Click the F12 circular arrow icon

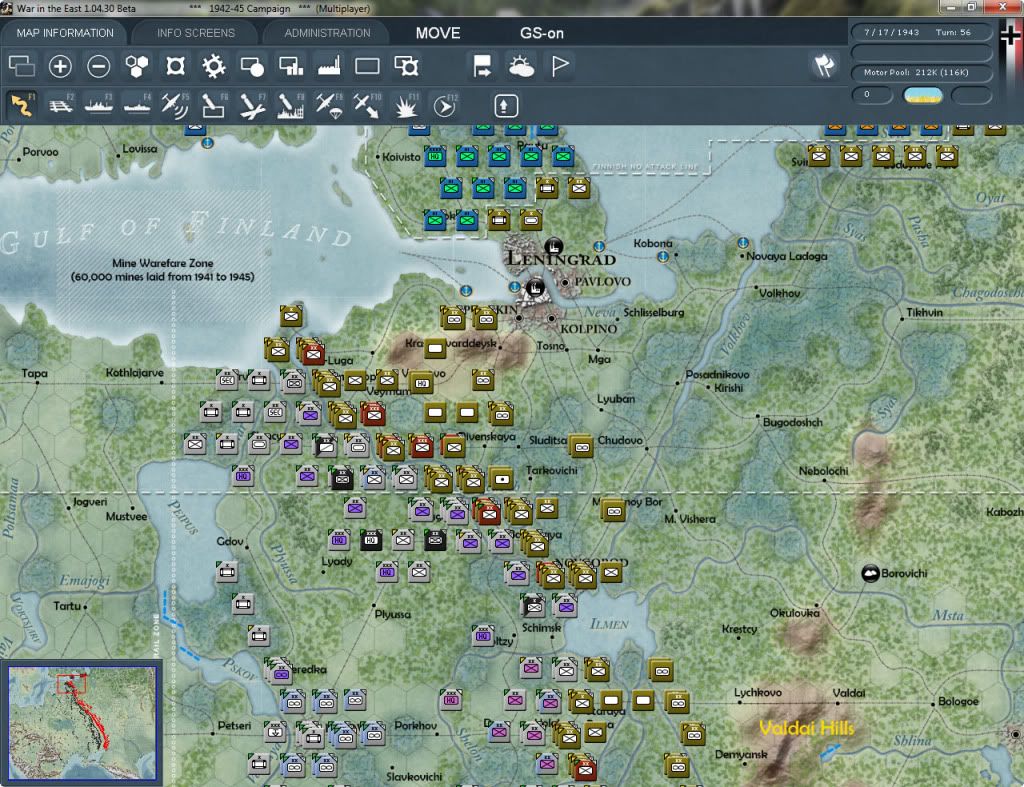click(445, 105)
